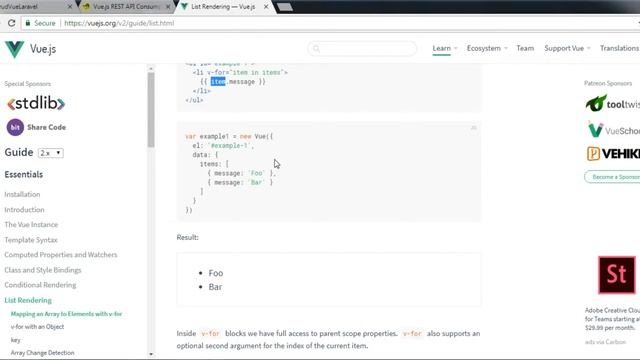Go to Array Change Detection section
Image resolution: width=640 pixels, height=360 pixels.
[42, 353]
